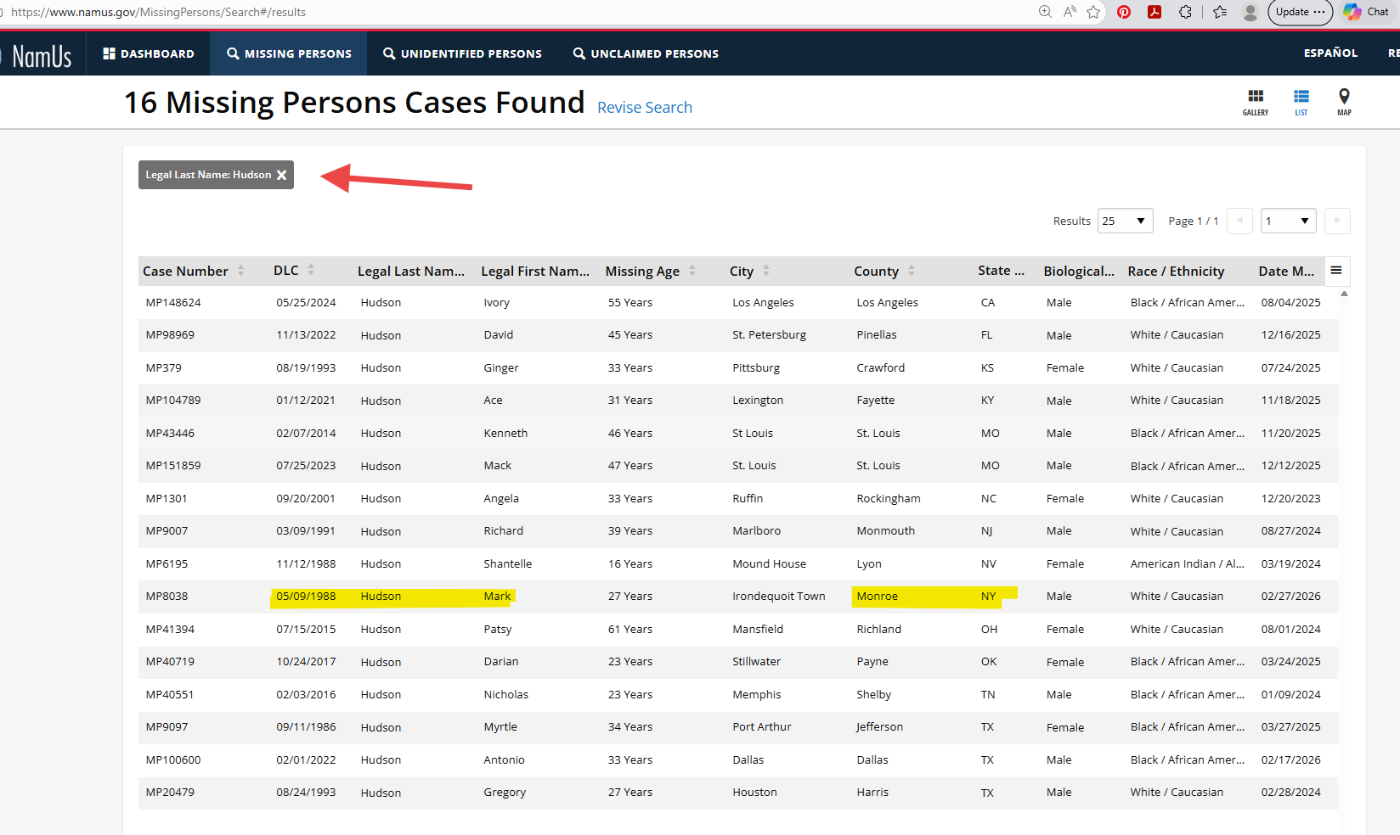This screenshot has width=1400, height=835.
Task: Open the table column menu icon
Action: [1335, 270]
